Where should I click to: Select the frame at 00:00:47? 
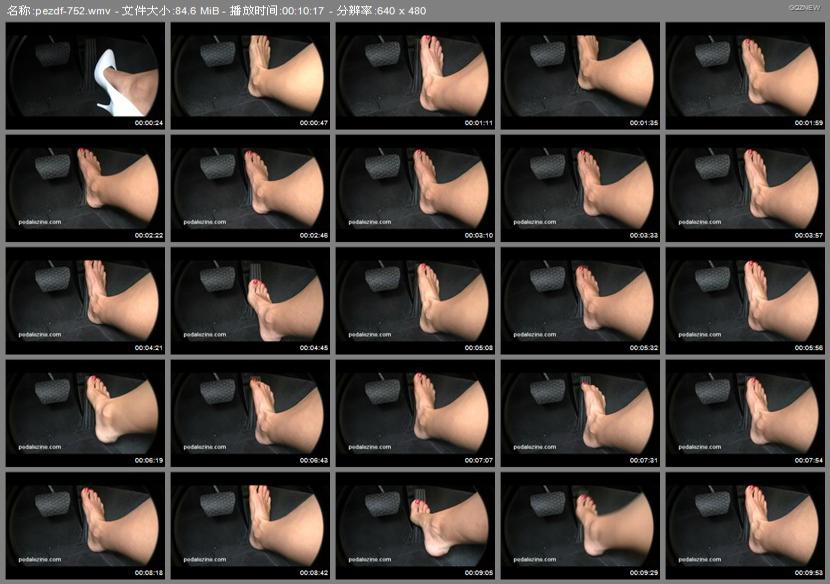pos(250,75)
